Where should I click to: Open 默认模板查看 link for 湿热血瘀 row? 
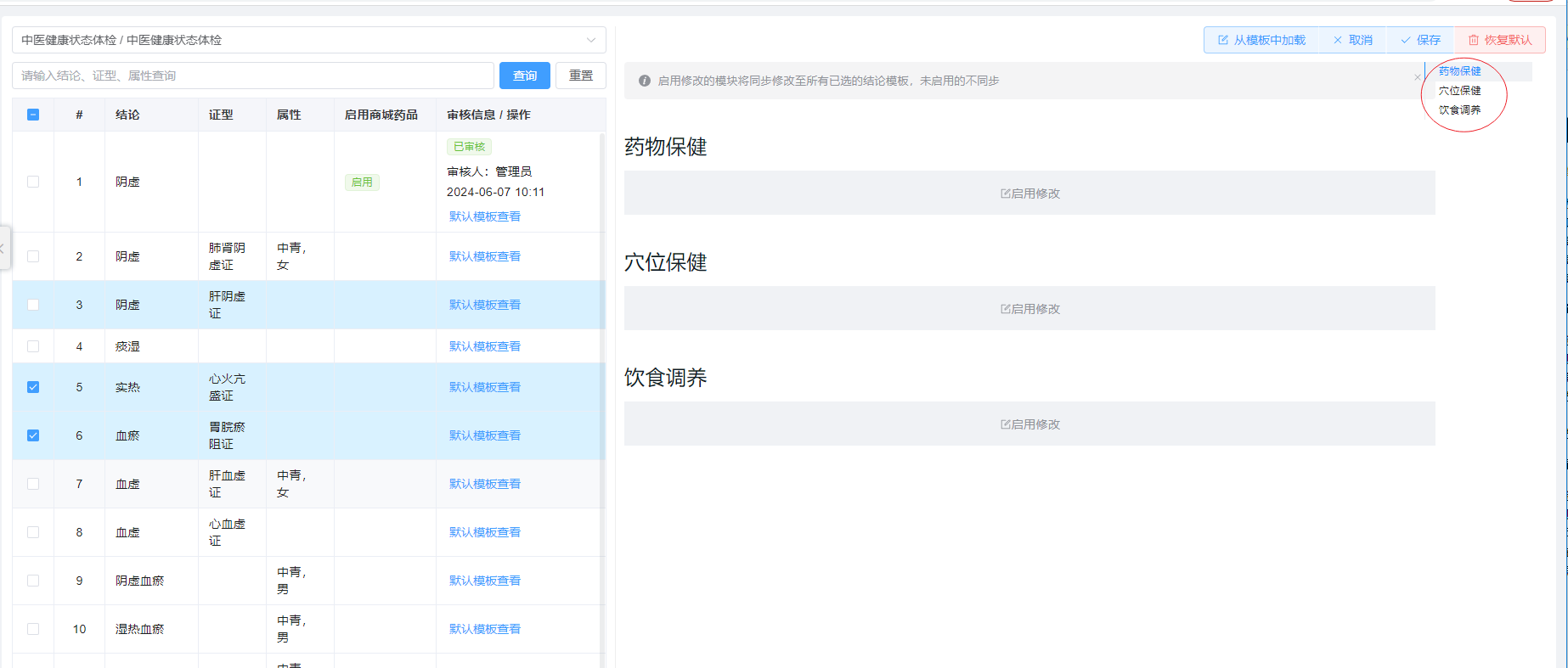coord(485,629)
